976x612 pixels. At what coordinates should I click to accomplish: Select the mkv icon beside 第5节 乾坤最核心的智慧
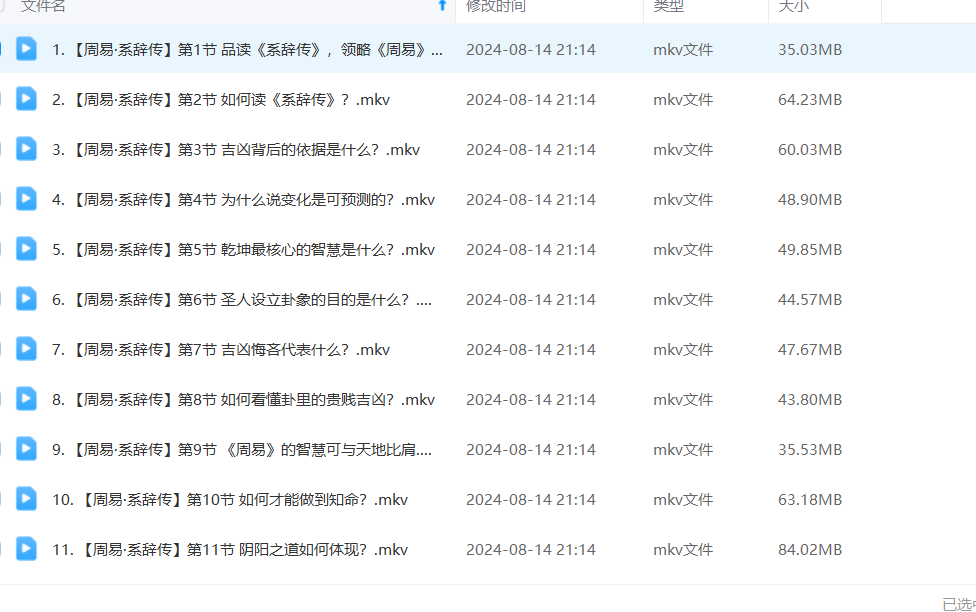26,249
